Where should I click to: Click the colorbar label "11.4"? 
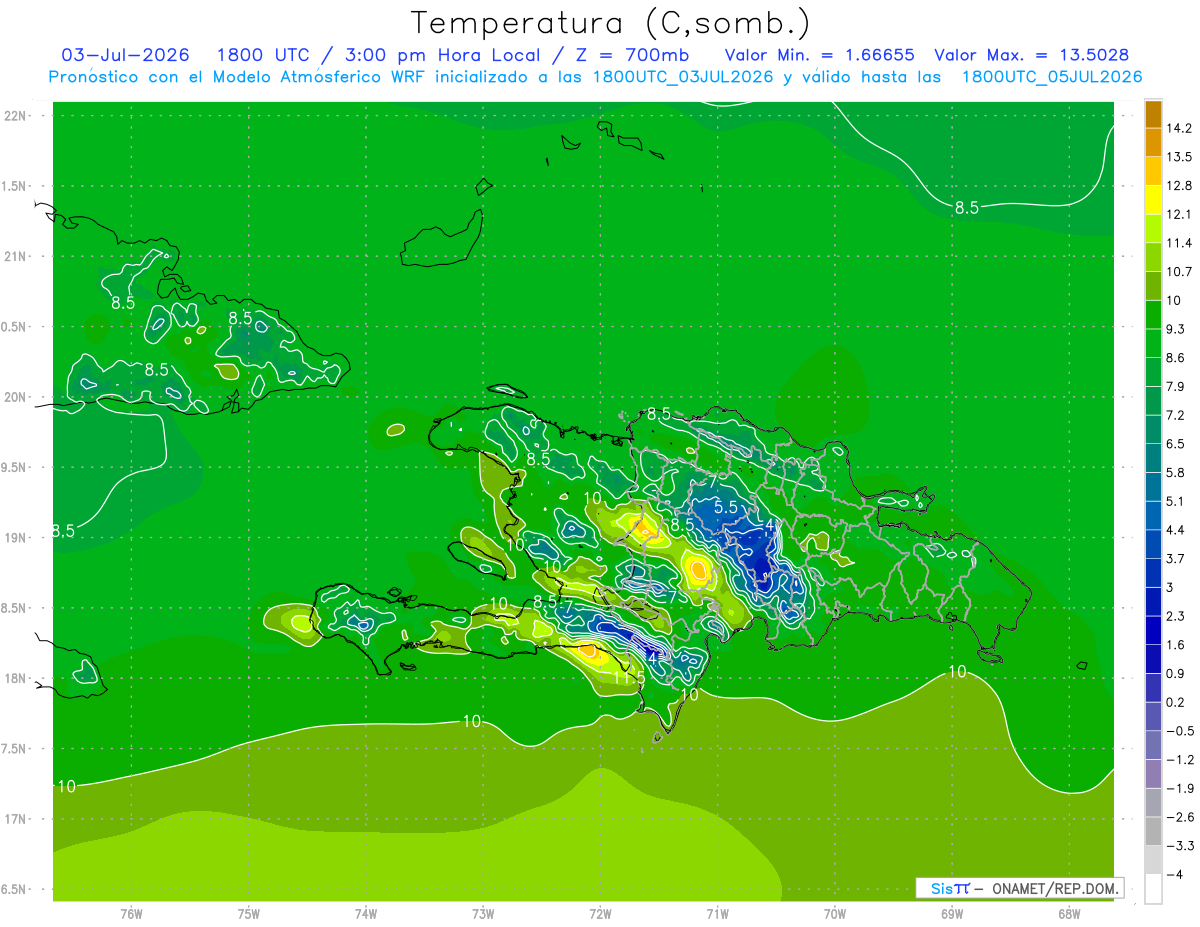coord(1177,243)
